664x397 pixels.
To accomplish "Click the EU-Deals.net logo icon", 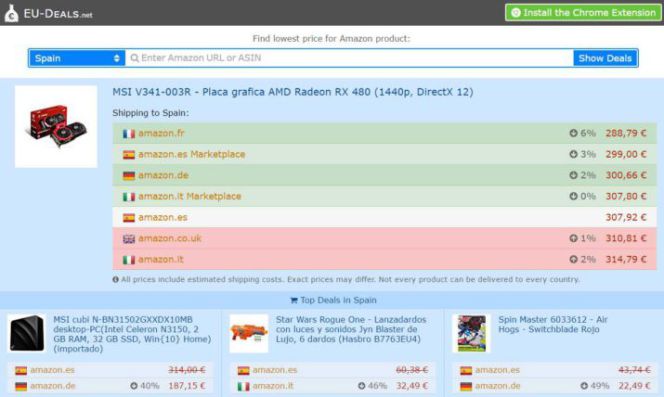I will pyautogui.click(x=11, y=13).
